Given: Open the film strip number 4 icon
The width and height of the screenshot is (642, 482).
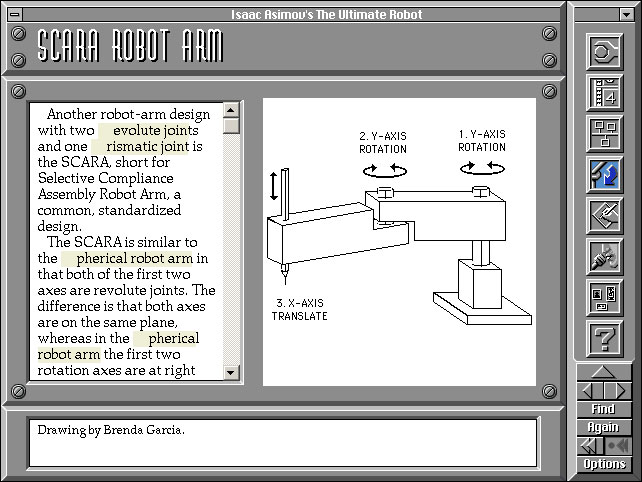Looking at the screenshot, I should [x=604, y=93].
